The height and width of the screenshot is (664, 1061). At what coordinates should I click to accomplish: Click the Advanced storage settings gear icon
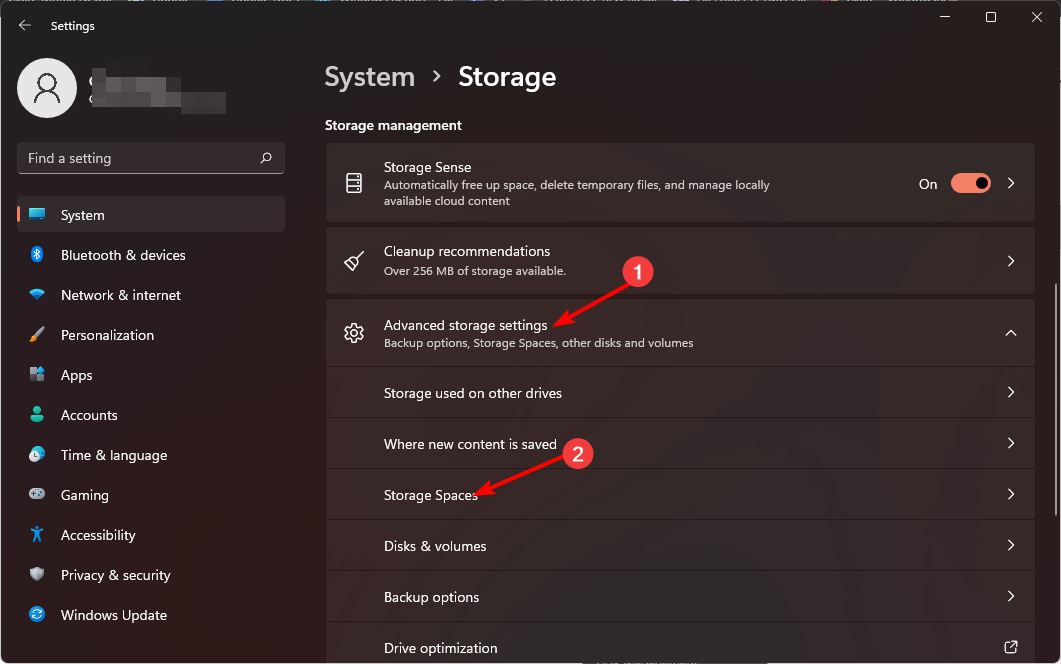coord(354,333)
